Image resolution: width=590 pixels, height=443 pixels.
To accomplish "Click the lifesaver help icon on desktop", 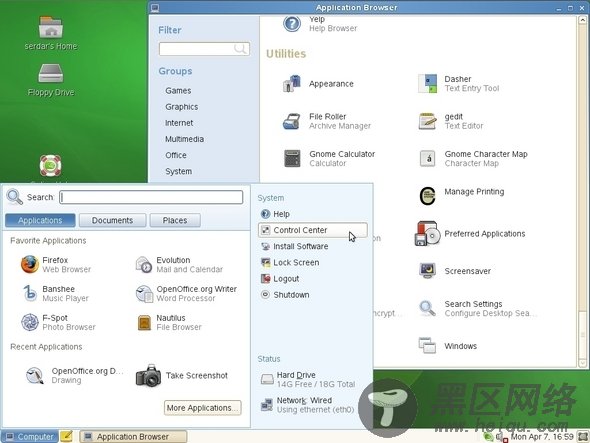I will [50, 165].
